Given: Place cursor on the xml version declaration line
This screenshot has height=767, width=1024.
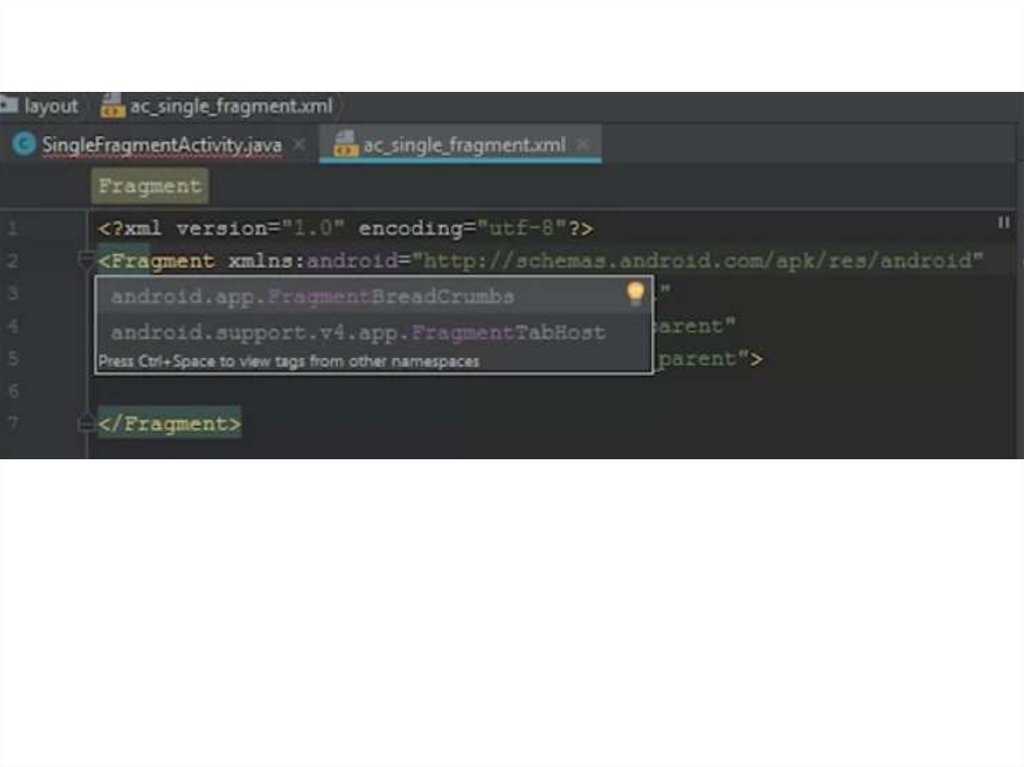Looking at the screenshot, I should point(345,229).
